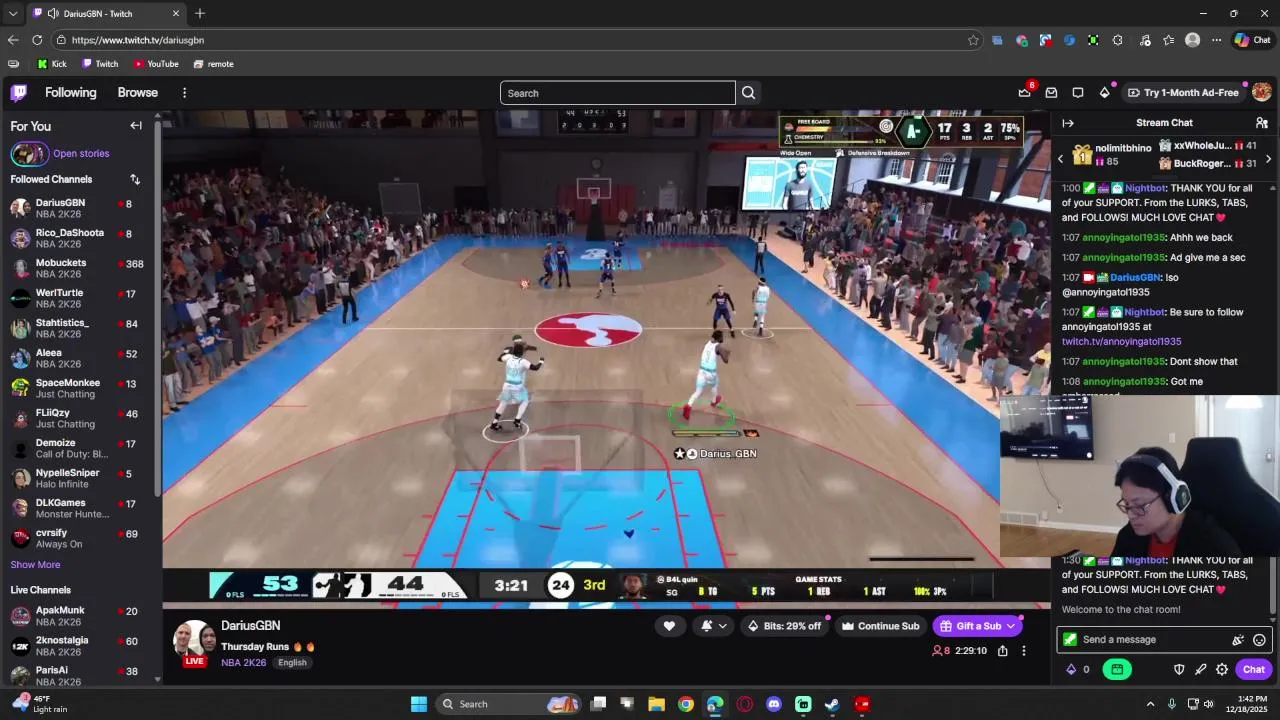Open the NBA 2K26 category link below title
Screen dimensions: 1280x720
[x=244, y=663]
